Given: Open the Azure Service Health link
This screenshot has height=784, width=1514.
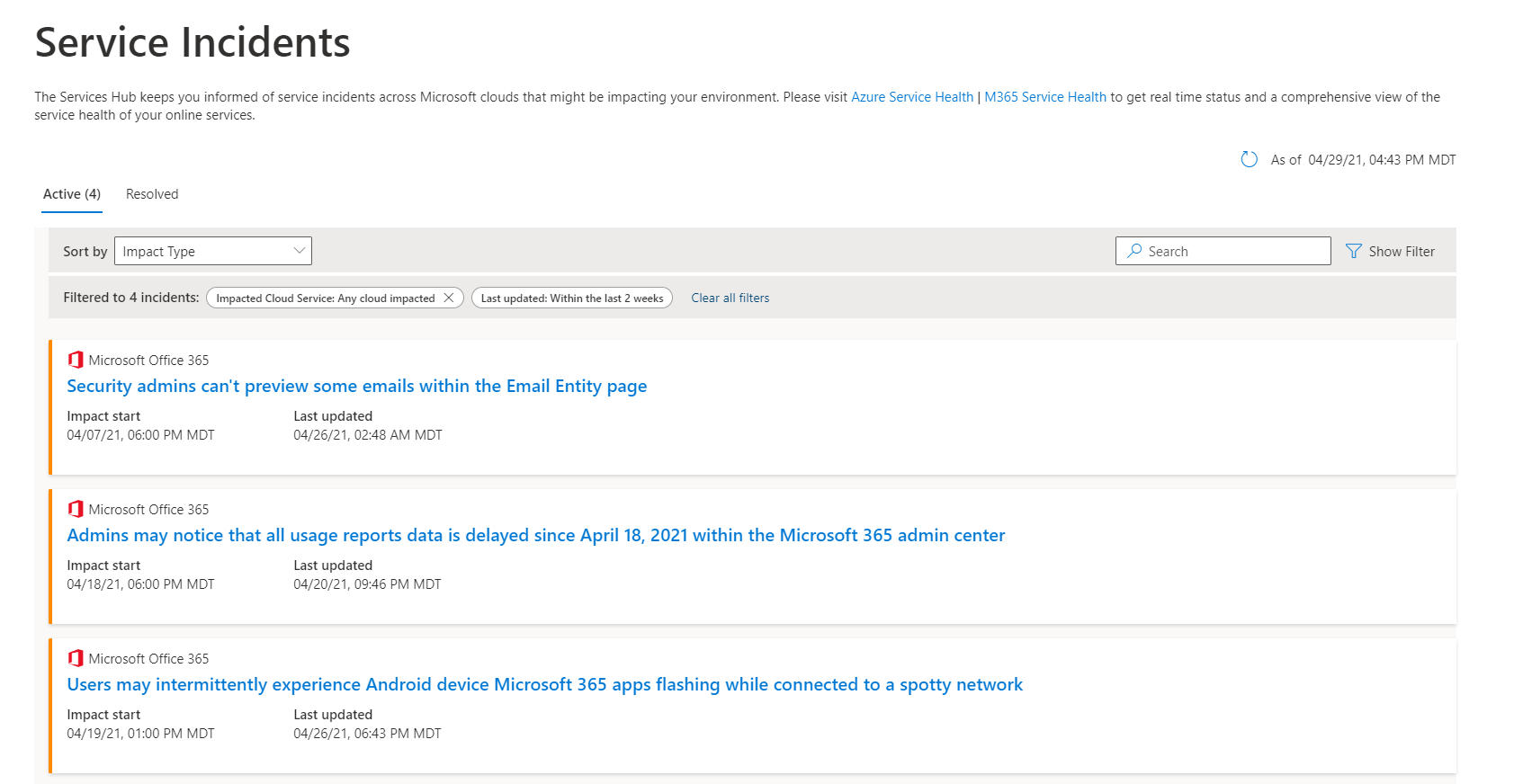Looking at the screenshot, I should [x=912, y=97].
